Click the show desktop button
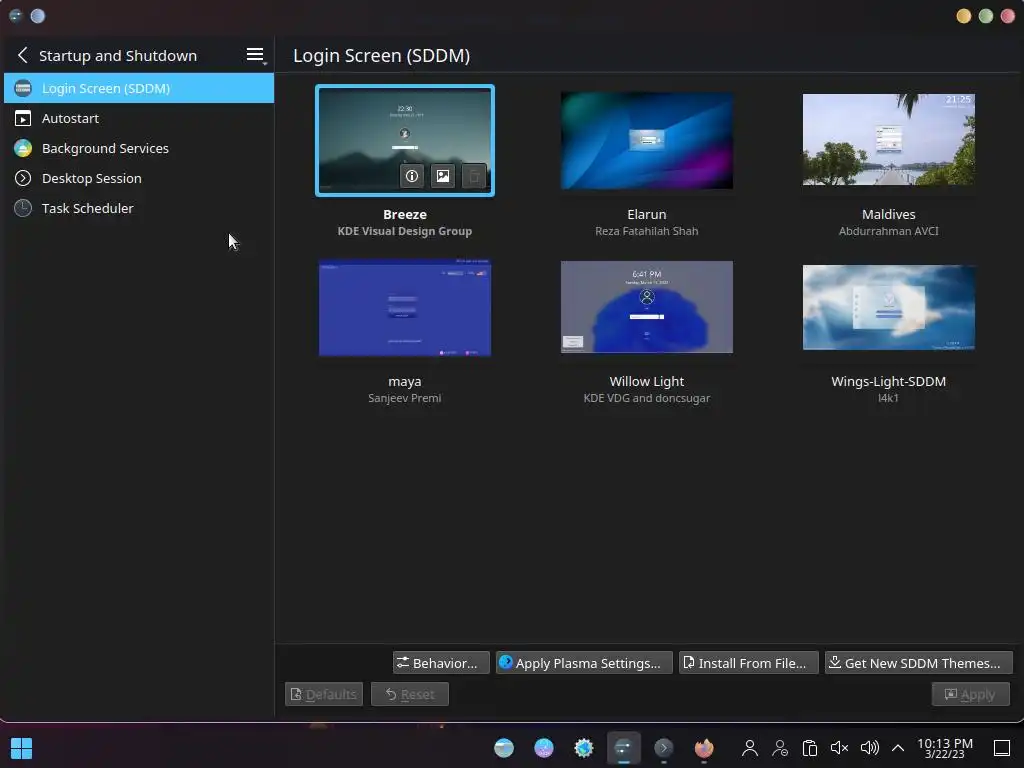Screen dimensions: 1024x768 [x=1002, y=748]
